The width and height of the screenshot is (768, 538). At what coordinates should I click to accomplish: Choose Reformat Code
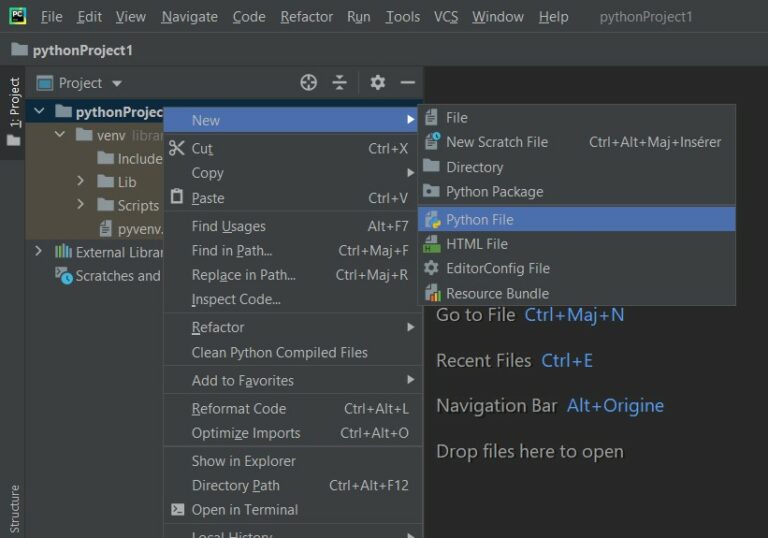coord(290,408)
